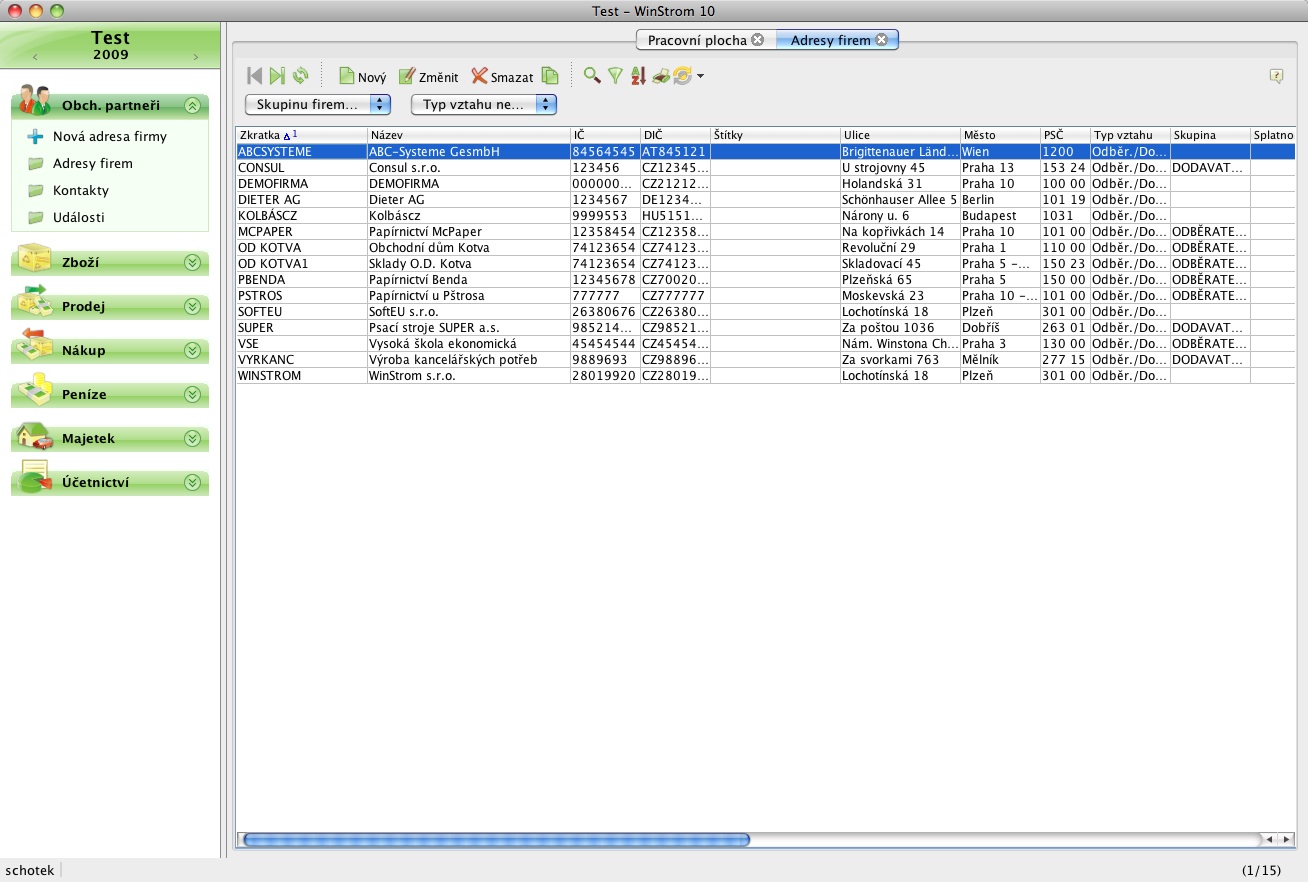The image size is (1308, 882).
Task: Click the Nákup purchase icon
Action: coord(35,346)
